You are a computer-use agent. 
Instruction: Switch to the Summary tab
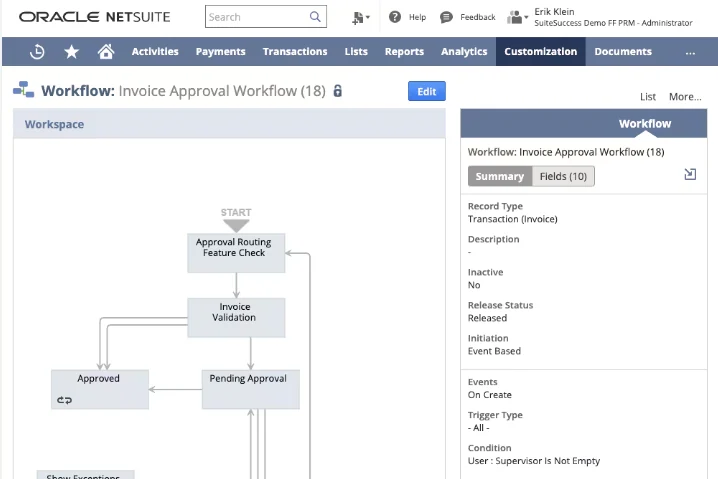[x=500, y=176]
